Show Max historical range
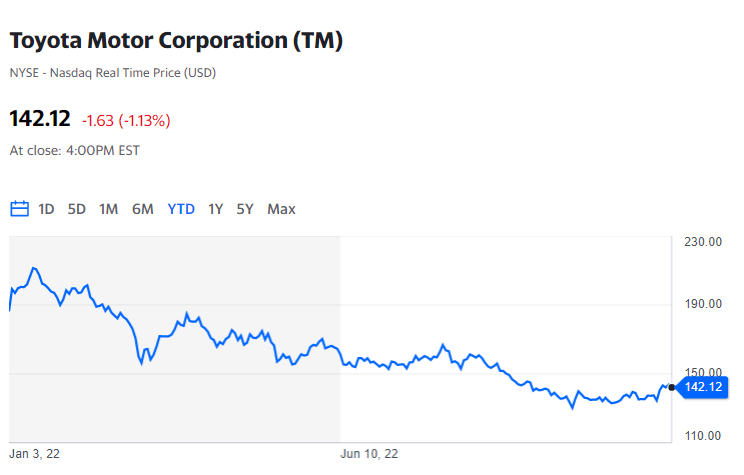This screenshot has height=475, width=744. pyautogui.click(x=281, y=209)
